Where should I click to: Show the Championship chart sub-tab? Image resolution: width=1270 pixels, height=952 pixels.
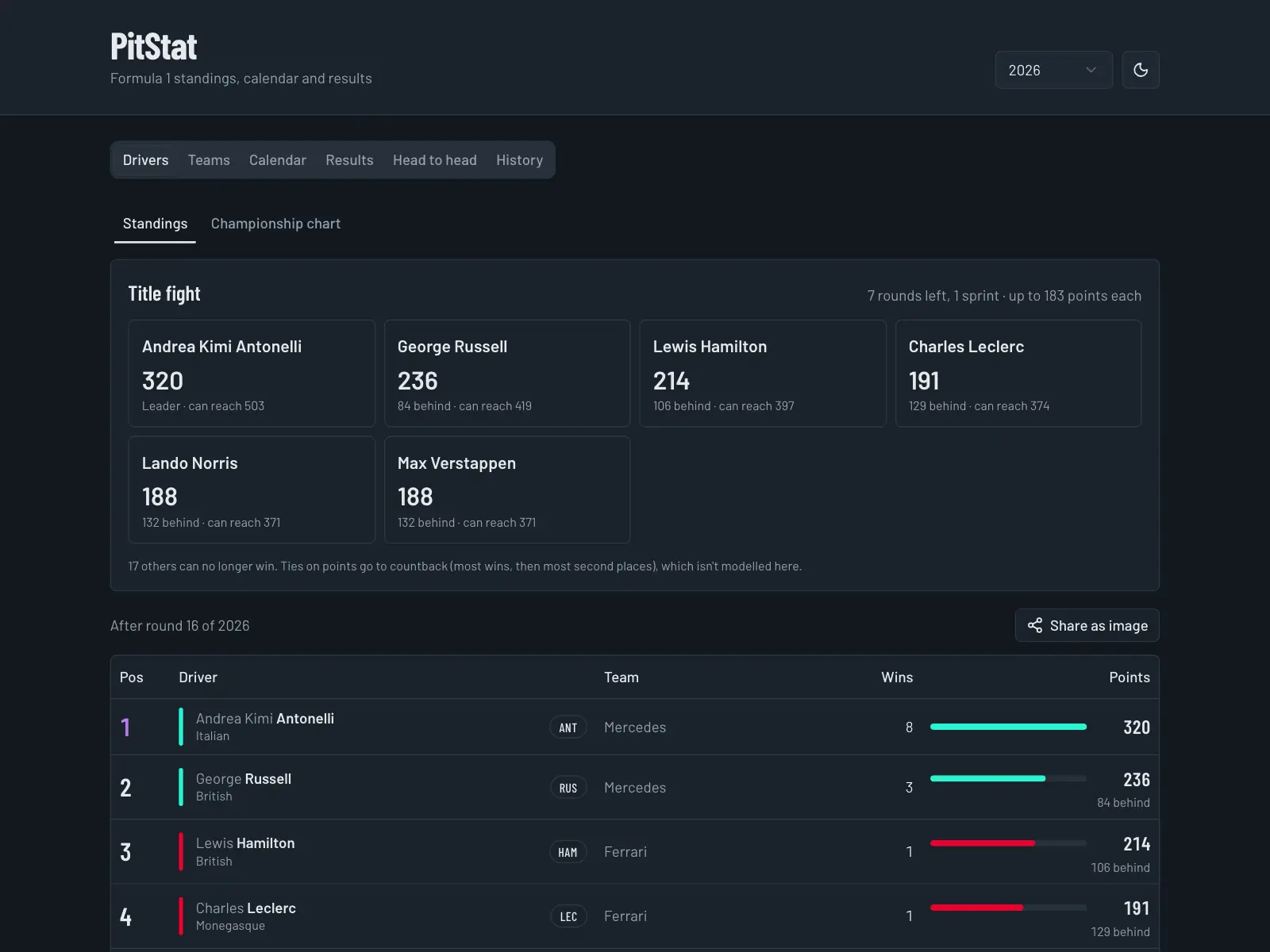(275, 224)
